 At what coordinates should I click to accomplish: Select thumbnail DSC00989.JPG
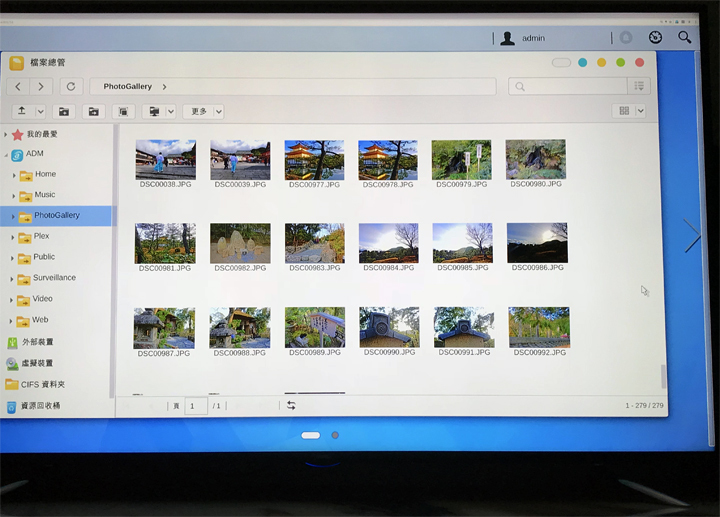[x=315, y=327]
